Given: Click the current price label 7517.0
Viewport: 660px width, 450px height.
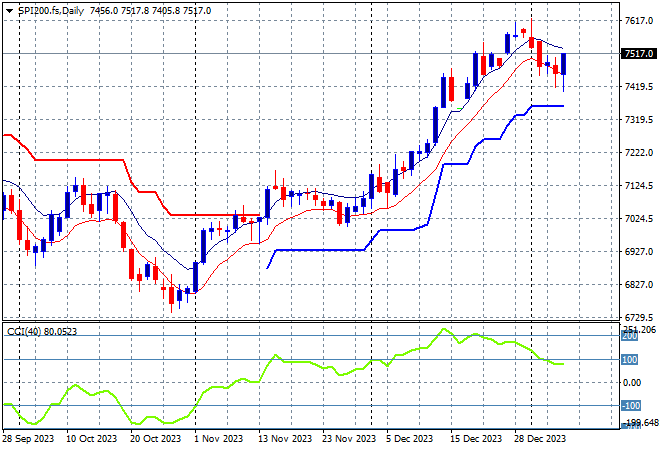Looking at the screenshot, I should coord(637,54).
